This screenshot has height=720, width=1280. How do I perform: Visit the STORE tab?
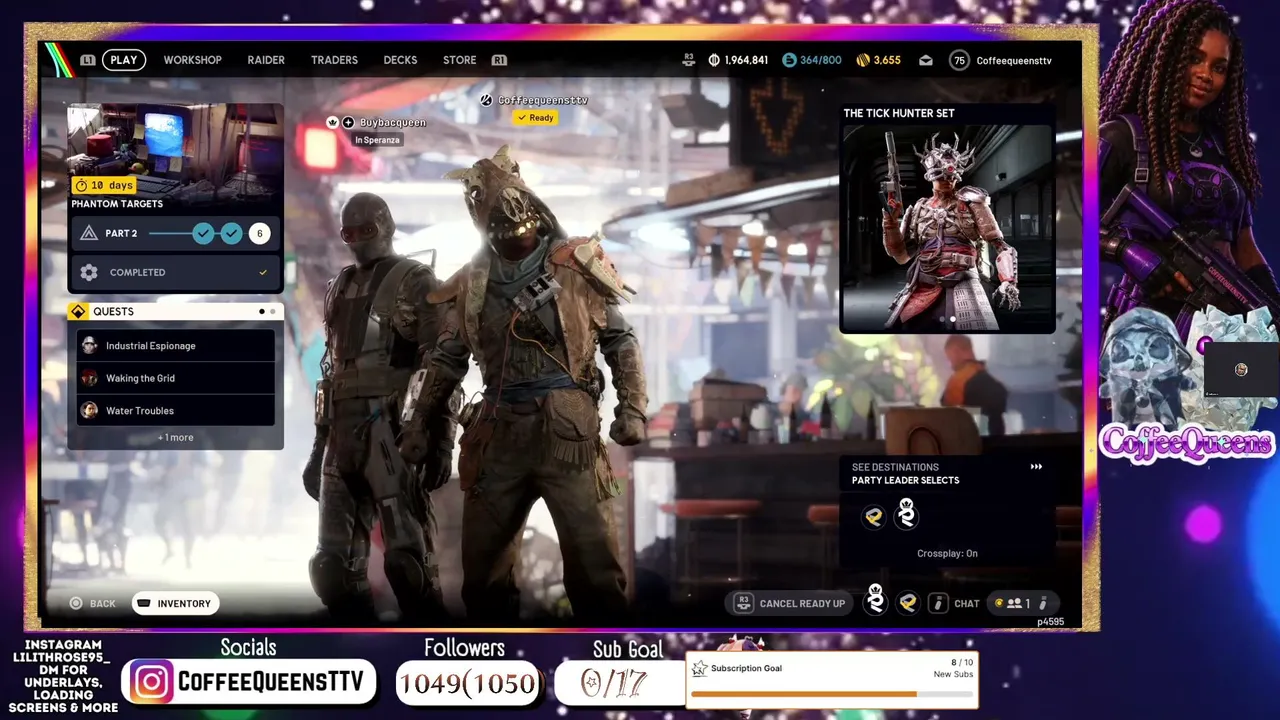(x=460, y=60)
